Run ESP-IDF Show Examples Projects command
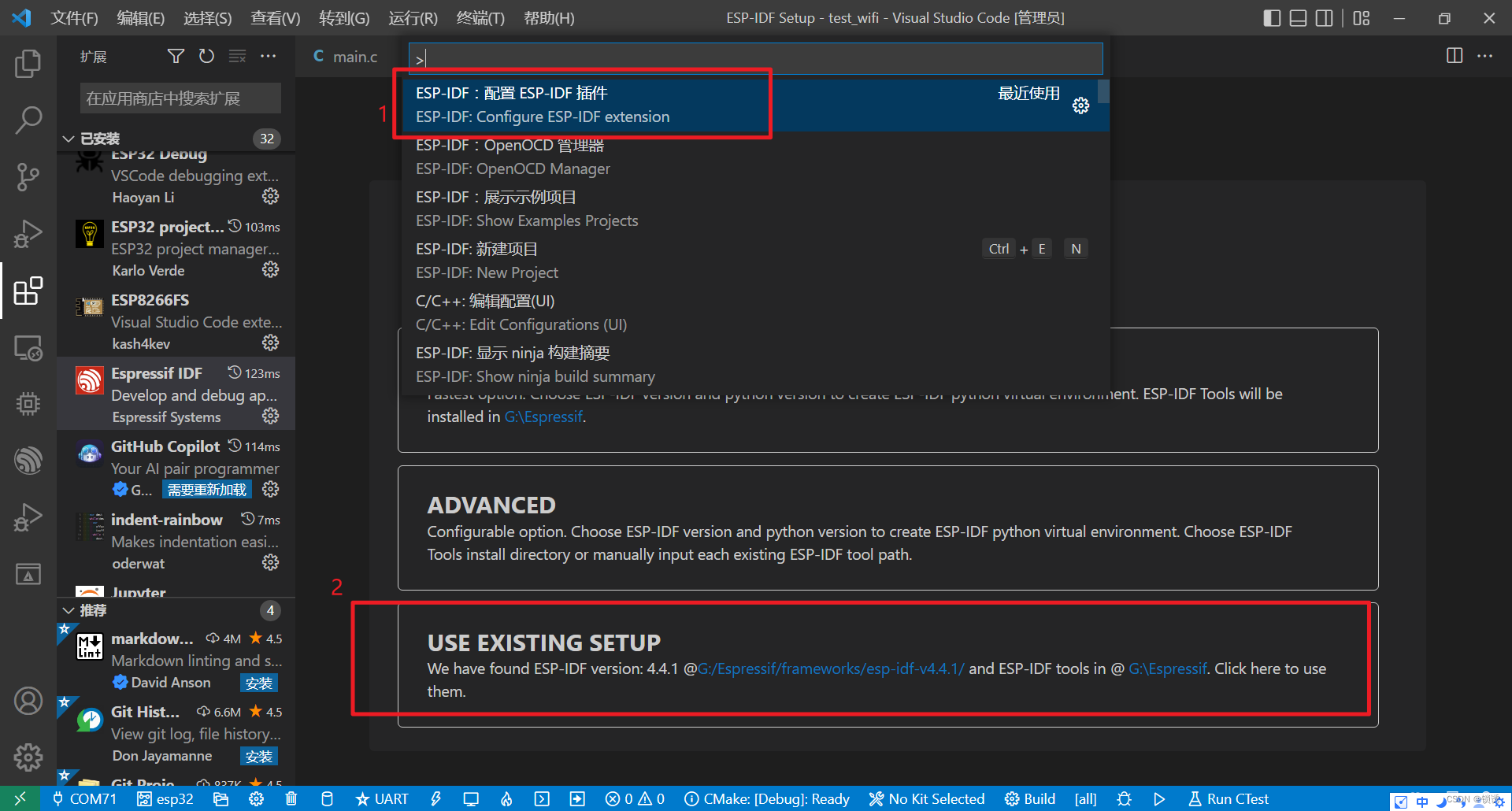The height and width of the screenshot is (811, 1512). point(756,209)
